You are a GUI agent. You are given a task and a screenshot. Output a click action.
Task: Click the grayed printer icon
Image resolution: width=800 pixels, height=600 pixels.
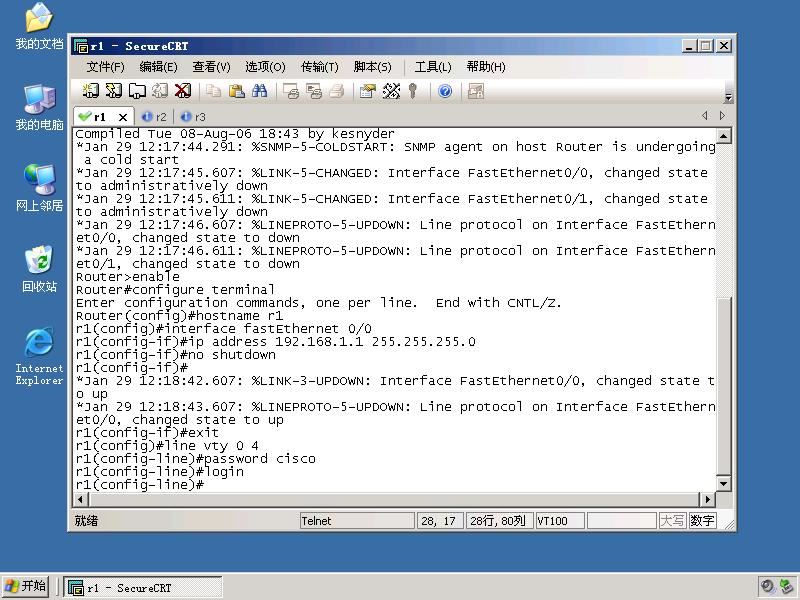click(x=337, y=91)
